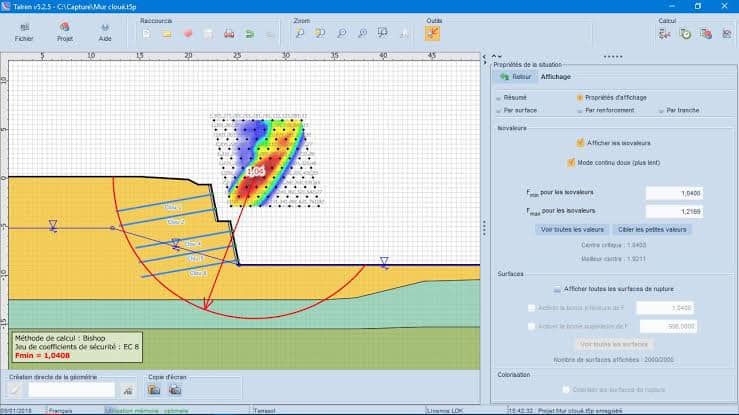Click Cibler les petites valeurs button
739x415 pixels.
(652, 229)
